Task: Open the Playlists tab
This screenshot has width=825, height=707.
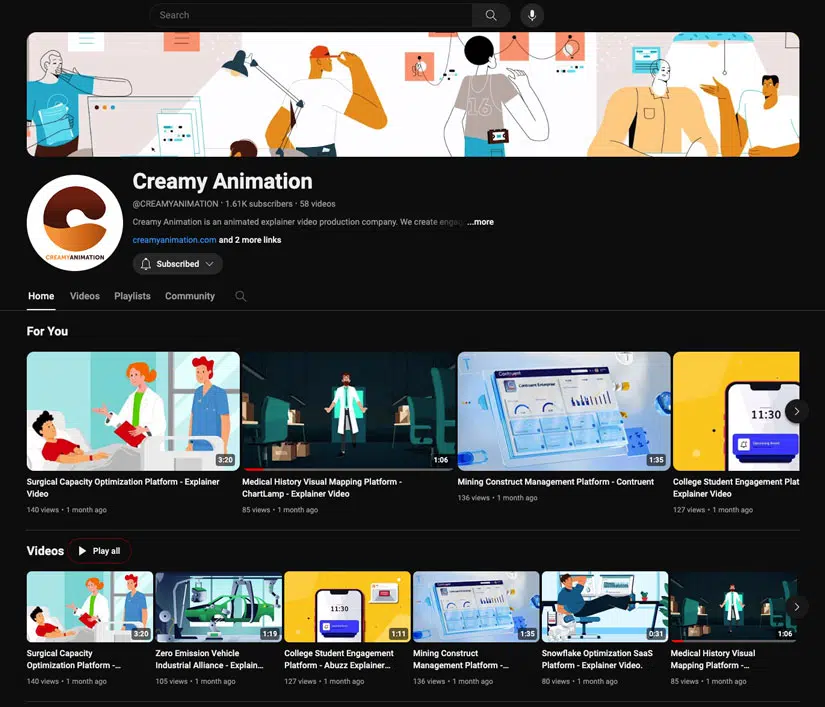Action: pos(132,296)
